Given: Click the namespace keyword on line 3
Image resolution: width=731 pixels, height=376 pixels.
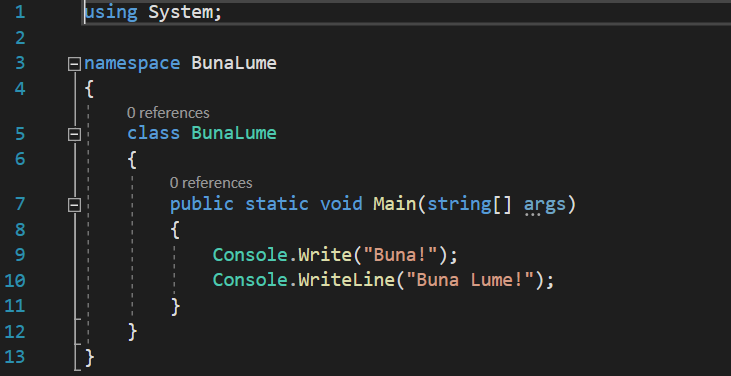Looking at the screenshot, I should 132,63.
